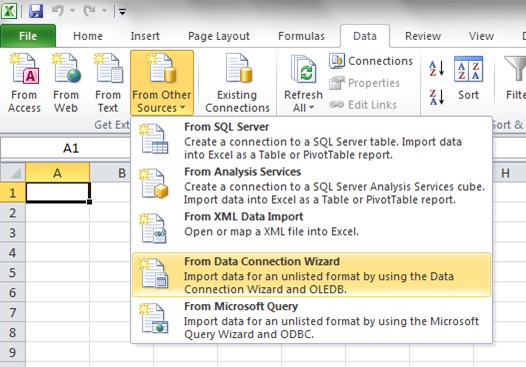Select row 3 header

click(12, 232)
